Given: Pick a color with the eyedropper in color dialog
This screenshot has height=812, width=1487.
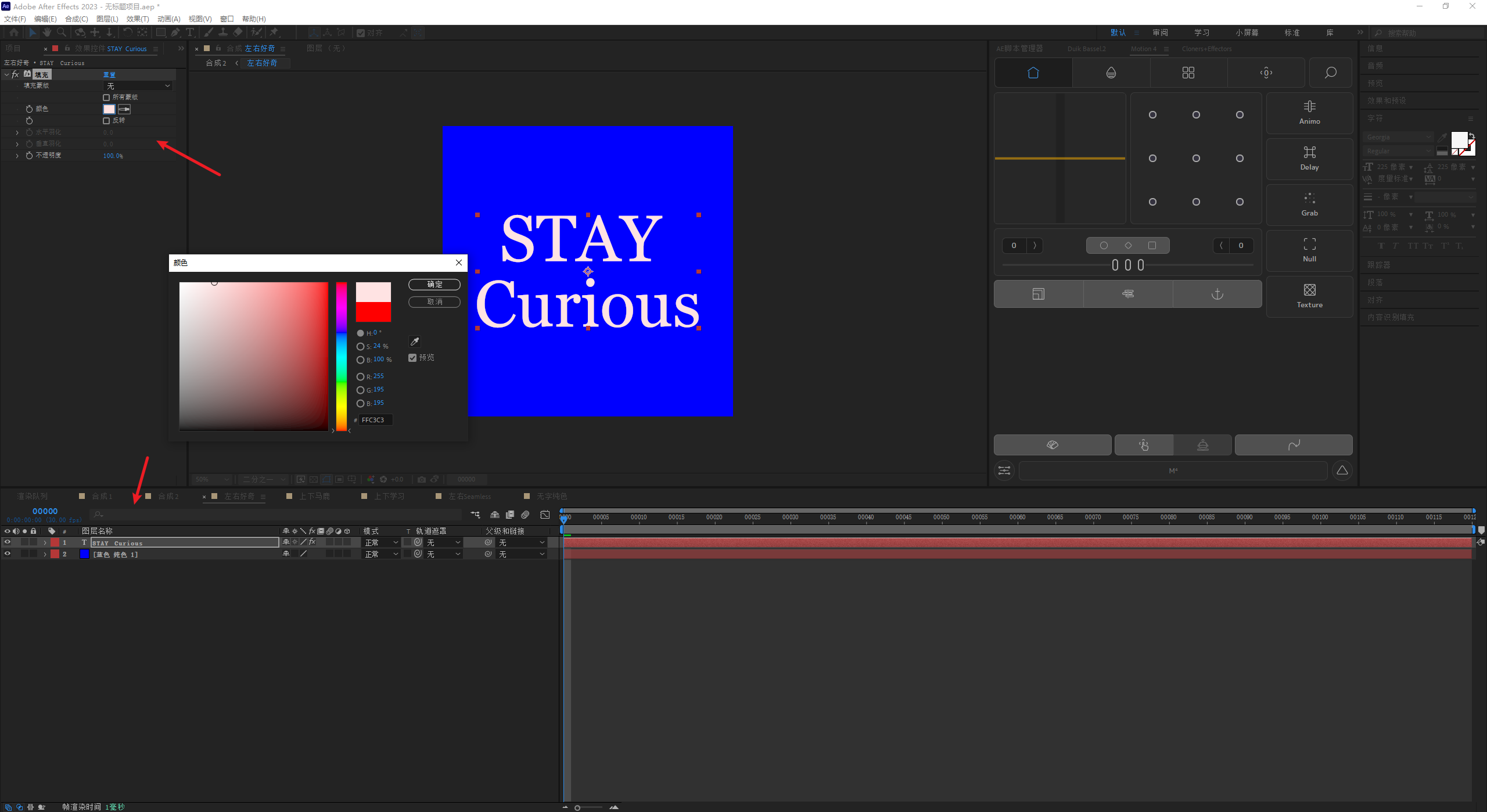Looking at the screenshot, I should coord(415,342).
